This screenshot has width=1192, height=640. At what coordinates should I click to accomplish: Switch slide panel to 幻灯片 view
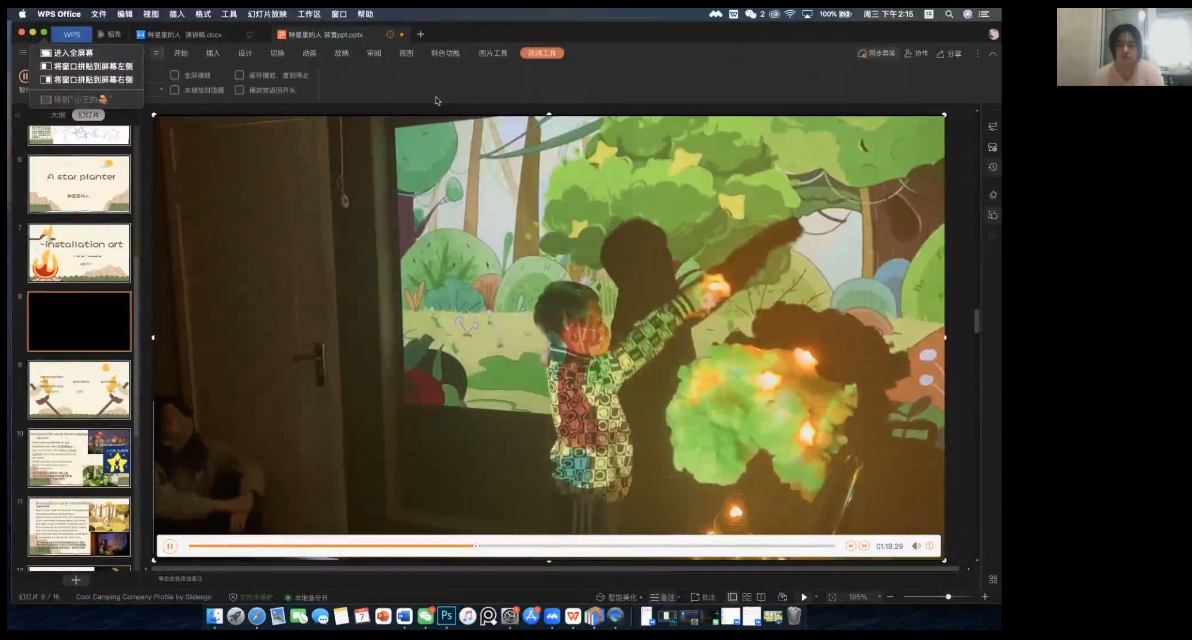[x=88, y=115]
